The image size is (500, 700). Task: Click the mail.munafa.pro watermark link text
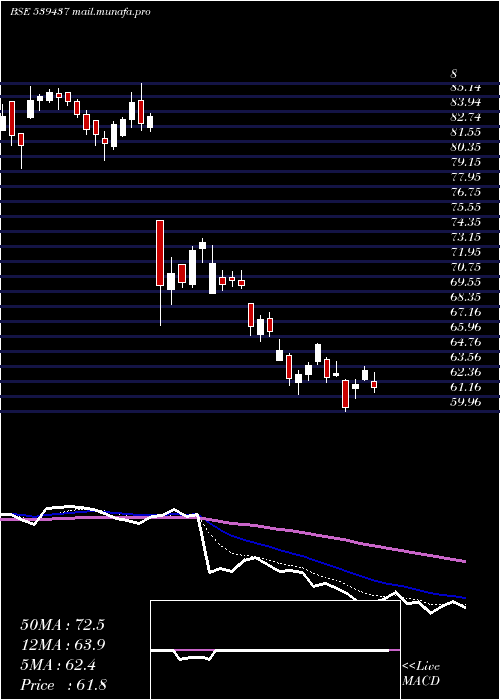[x=111, y=12]
